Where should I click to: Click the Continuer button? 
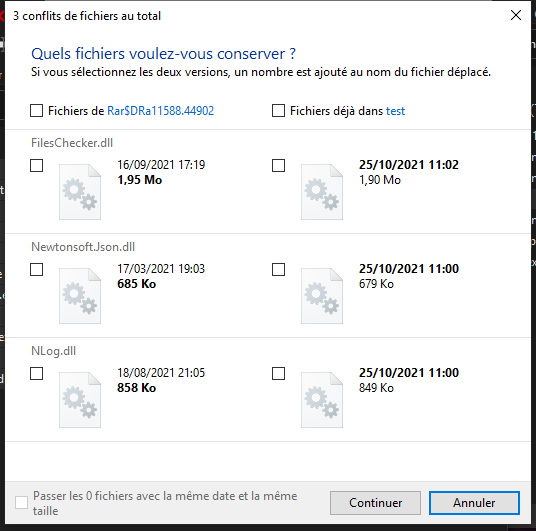[x=375, y=503]
